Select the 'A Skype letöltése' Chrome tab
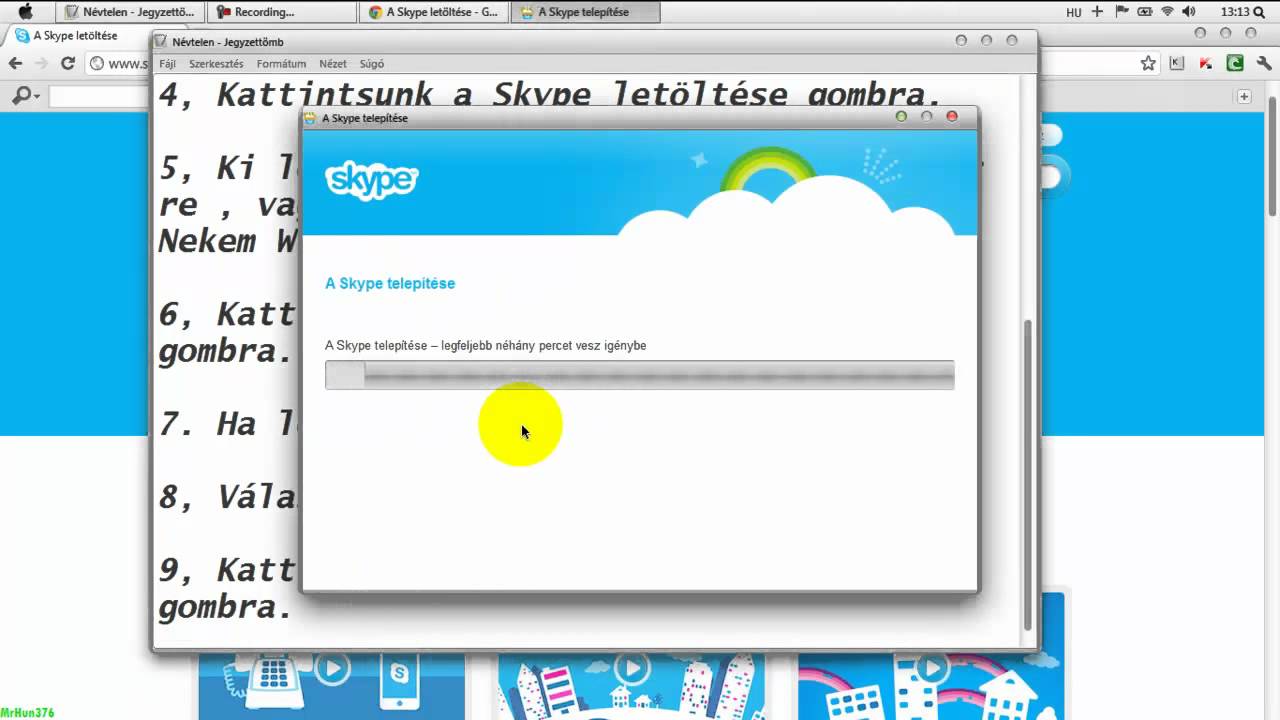 click(76, 36)
